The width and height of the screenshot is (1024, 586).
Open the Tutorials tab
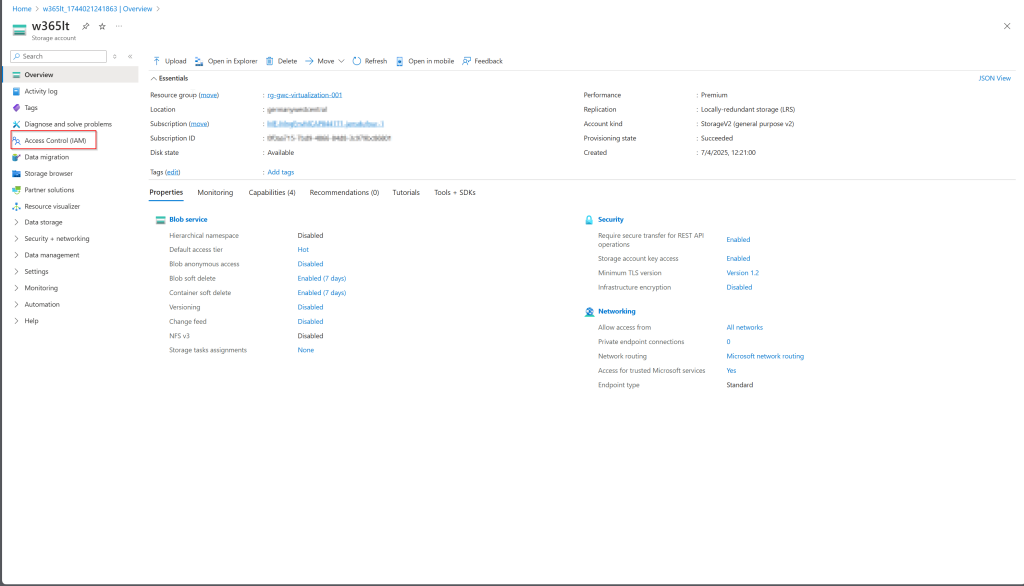coord(406,193)
